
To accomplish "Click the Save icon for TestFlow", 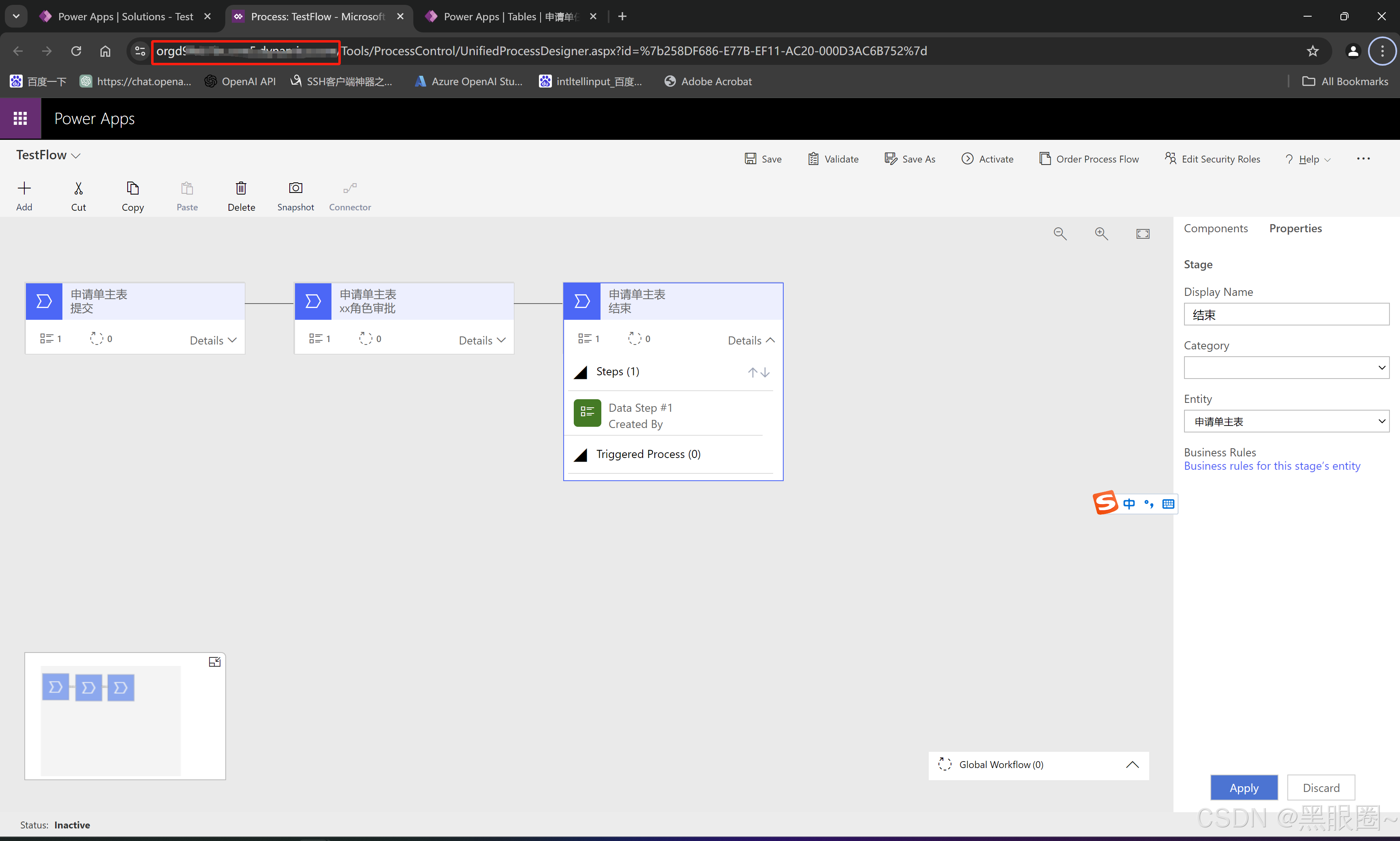I will [x=763, y=159].
